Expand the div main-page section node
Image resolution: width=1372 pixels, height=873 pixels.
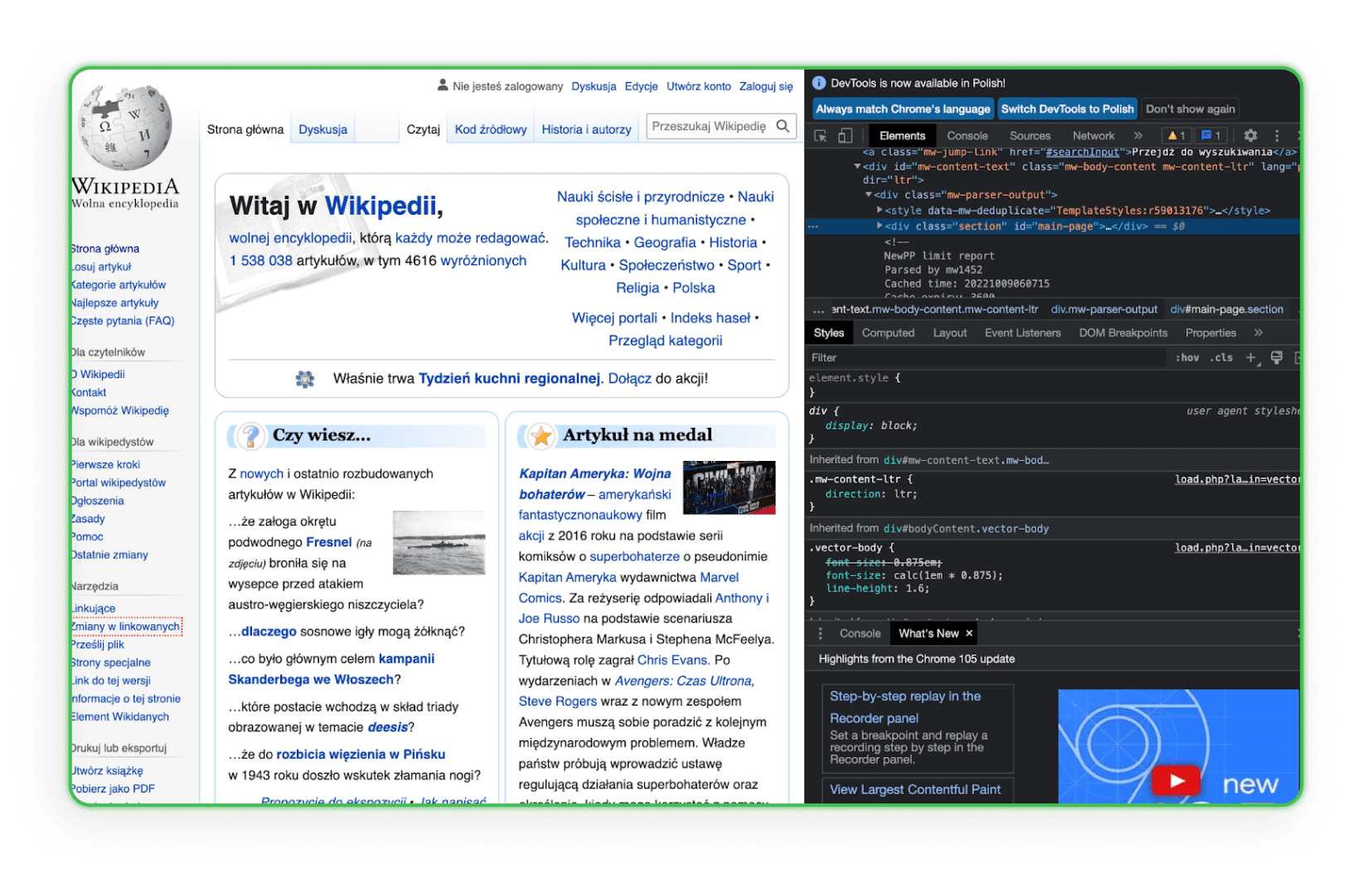tap(880, 226)
